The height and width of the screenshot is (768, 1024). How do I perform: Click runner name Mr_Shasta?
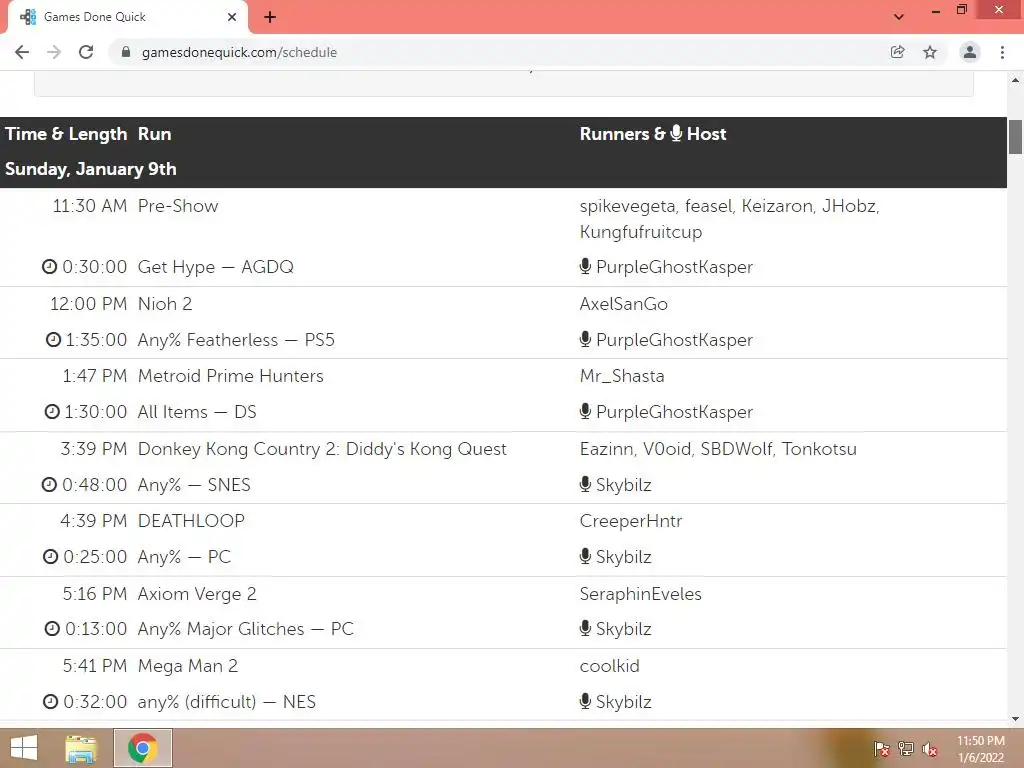point(622,376)
